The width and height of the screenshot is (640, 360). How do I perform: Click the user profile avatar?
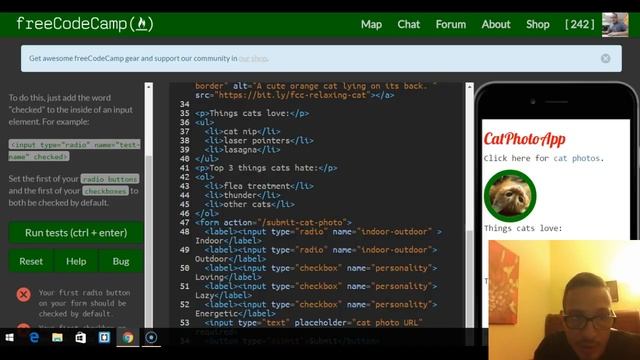click(615, 25)
